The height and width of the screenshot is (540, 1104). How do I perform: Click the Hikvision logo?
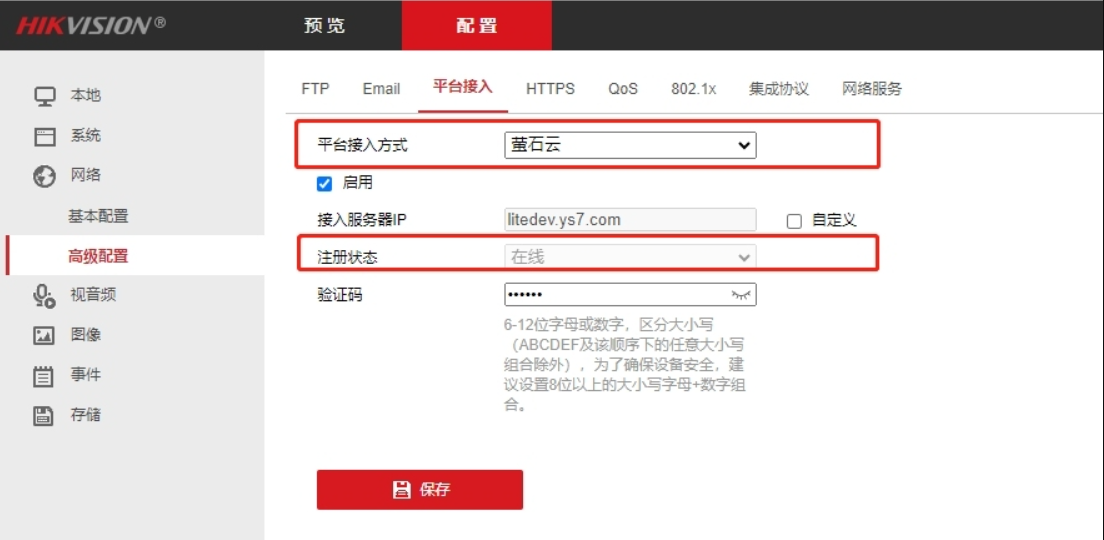coord(90,25)
